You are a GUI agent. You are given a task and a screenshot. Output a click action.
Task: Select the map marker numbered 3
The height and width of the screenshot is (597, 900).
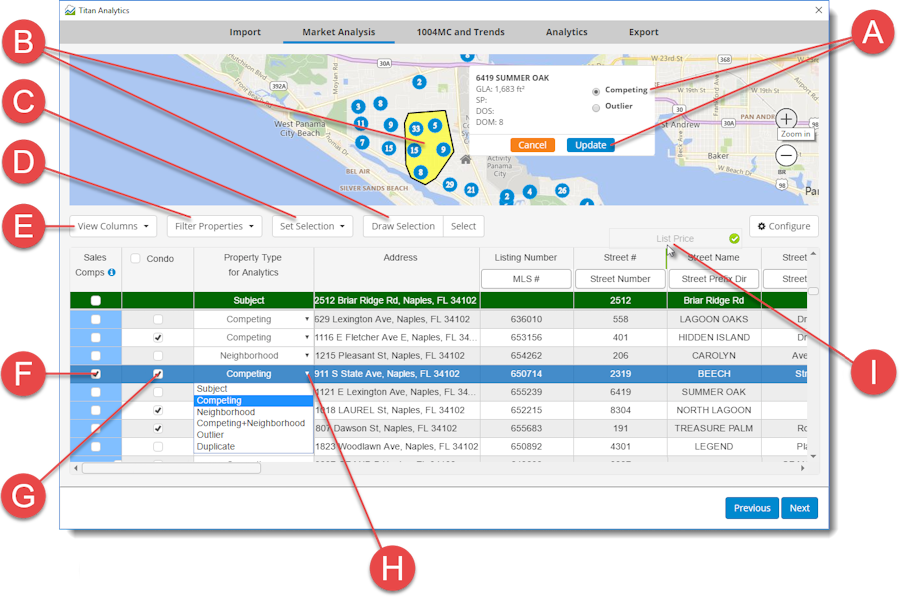(358, 106)
